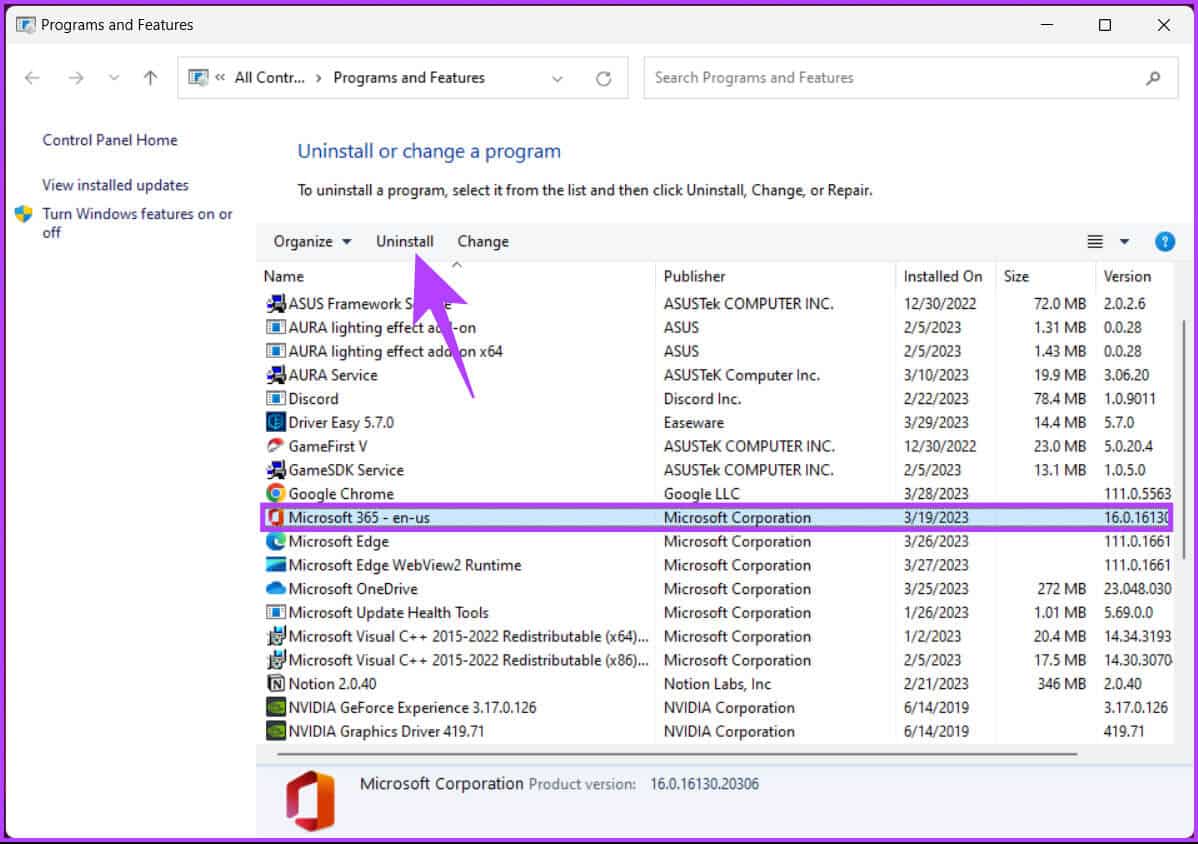This screenshot has width=1198, height=844.
Task: Click the Microsoft Edge WebView2 Runtime icon
Action: (276, 565)
